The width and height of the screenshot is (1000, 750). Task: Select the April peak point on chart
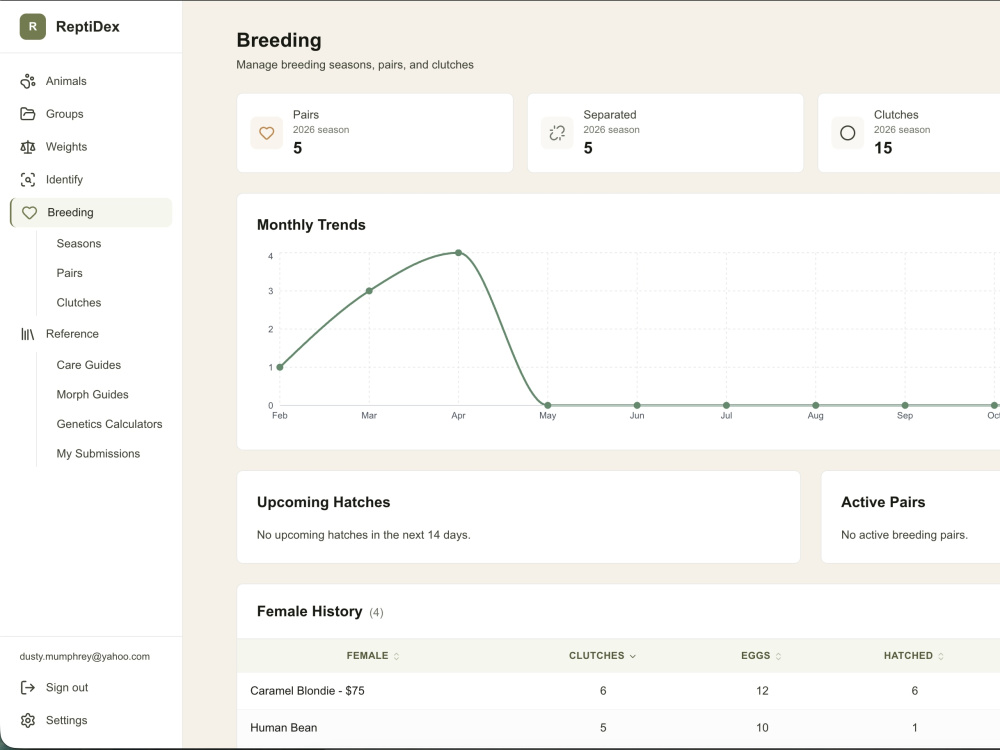[459, 253]
